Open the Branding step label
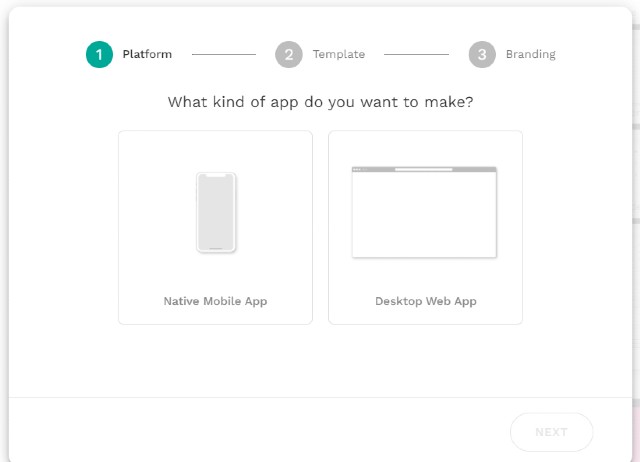 coord(531,54)
